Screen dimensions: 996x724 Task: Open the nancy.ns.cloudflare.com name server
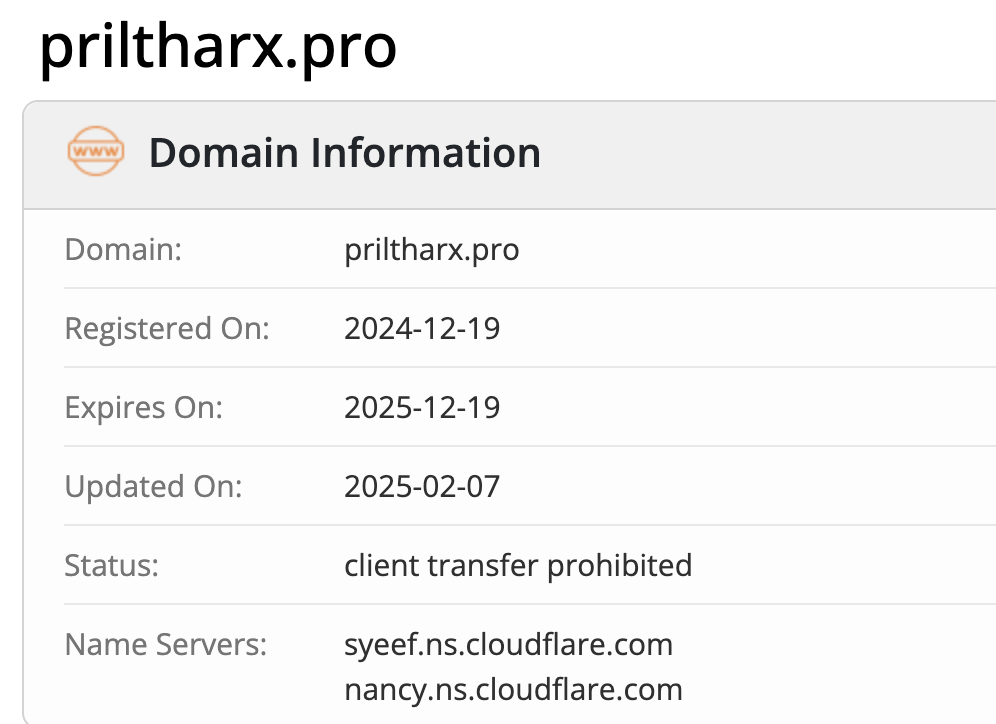[513, 689]
